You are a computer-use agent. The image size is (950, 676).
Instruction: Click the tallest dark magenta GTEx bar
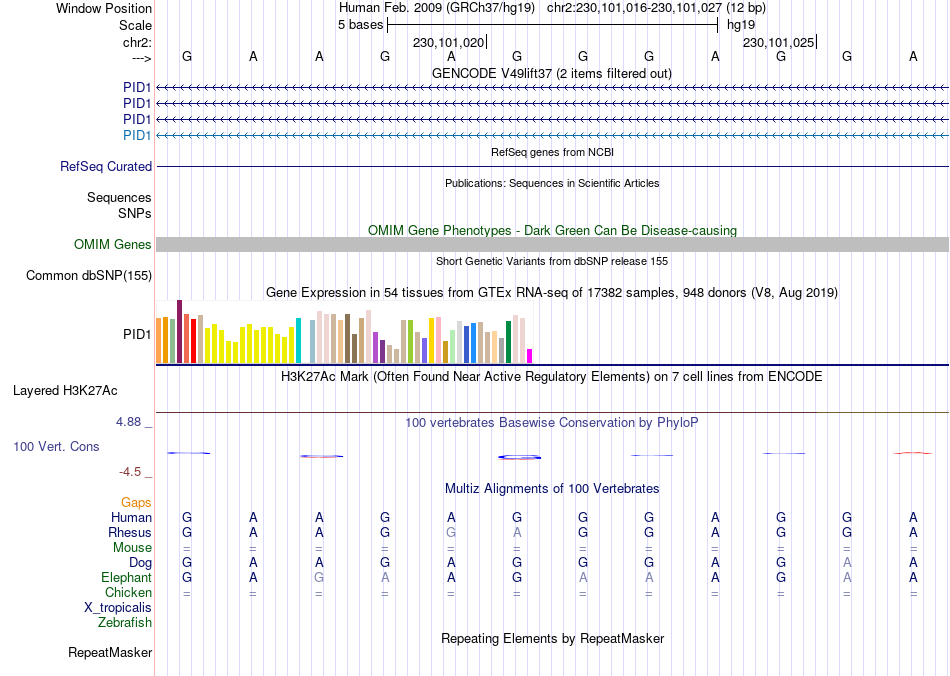(179, 331)
